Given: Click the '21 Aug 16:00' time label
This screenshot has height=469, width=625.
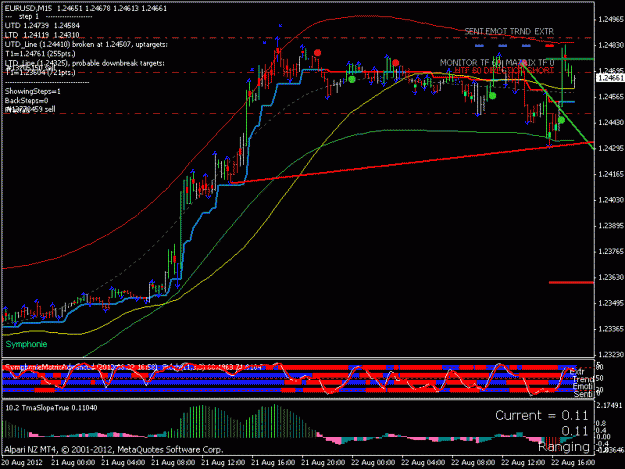Looking at the screenshot, I should pos(273,463).
